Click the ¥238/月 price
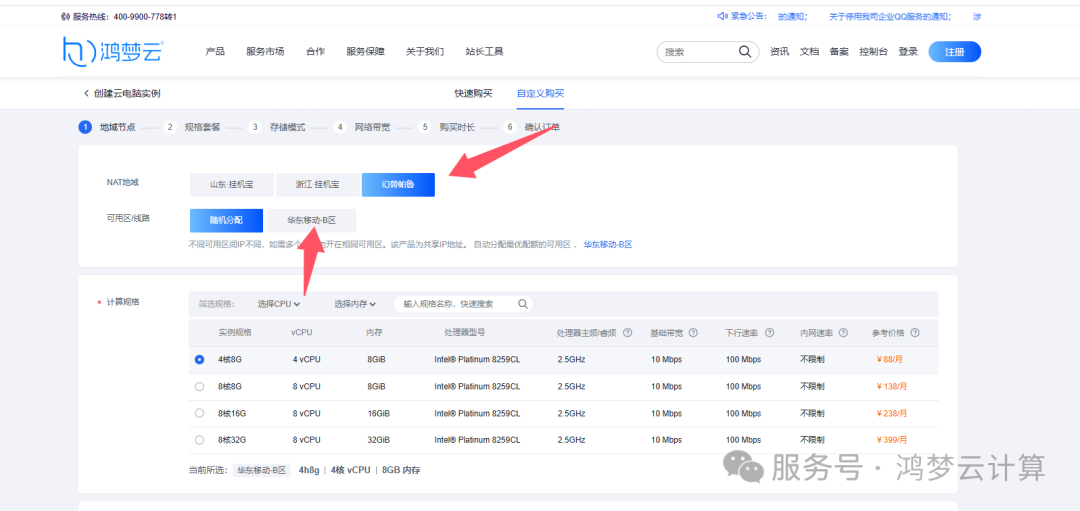 891,413
